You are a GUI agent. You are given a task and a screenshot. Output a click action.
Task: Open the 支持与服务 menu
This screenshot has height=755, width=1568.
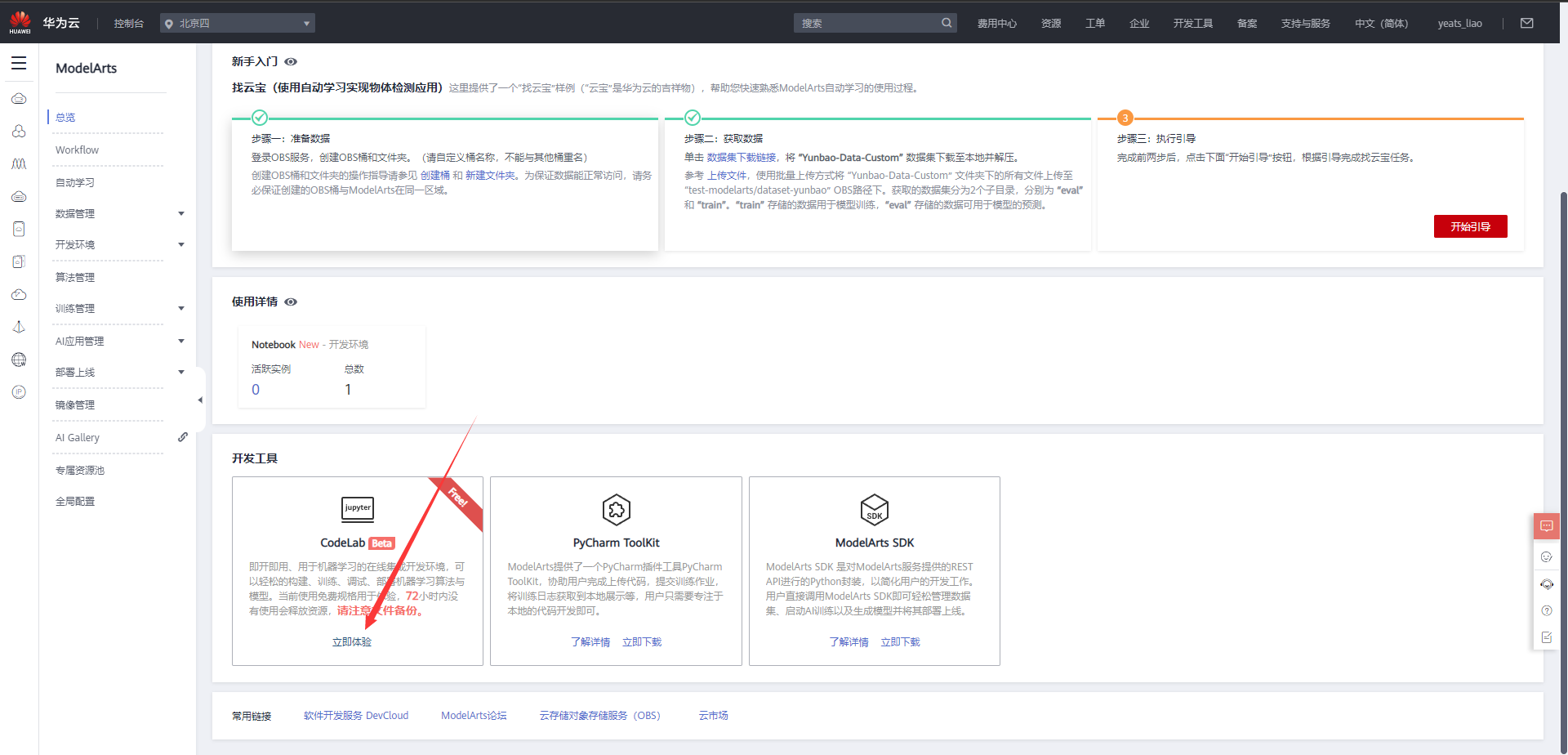point(1306,24)
